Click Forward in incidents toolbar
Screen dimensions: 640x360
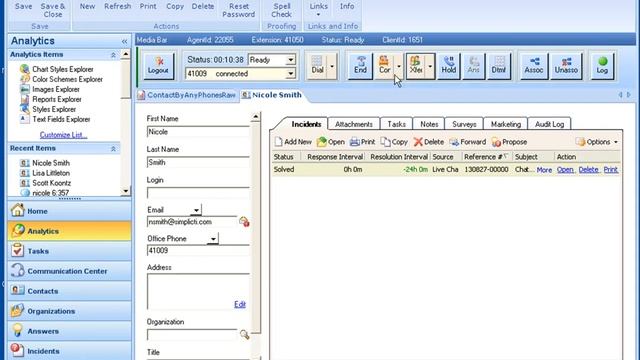click(468, 142)
